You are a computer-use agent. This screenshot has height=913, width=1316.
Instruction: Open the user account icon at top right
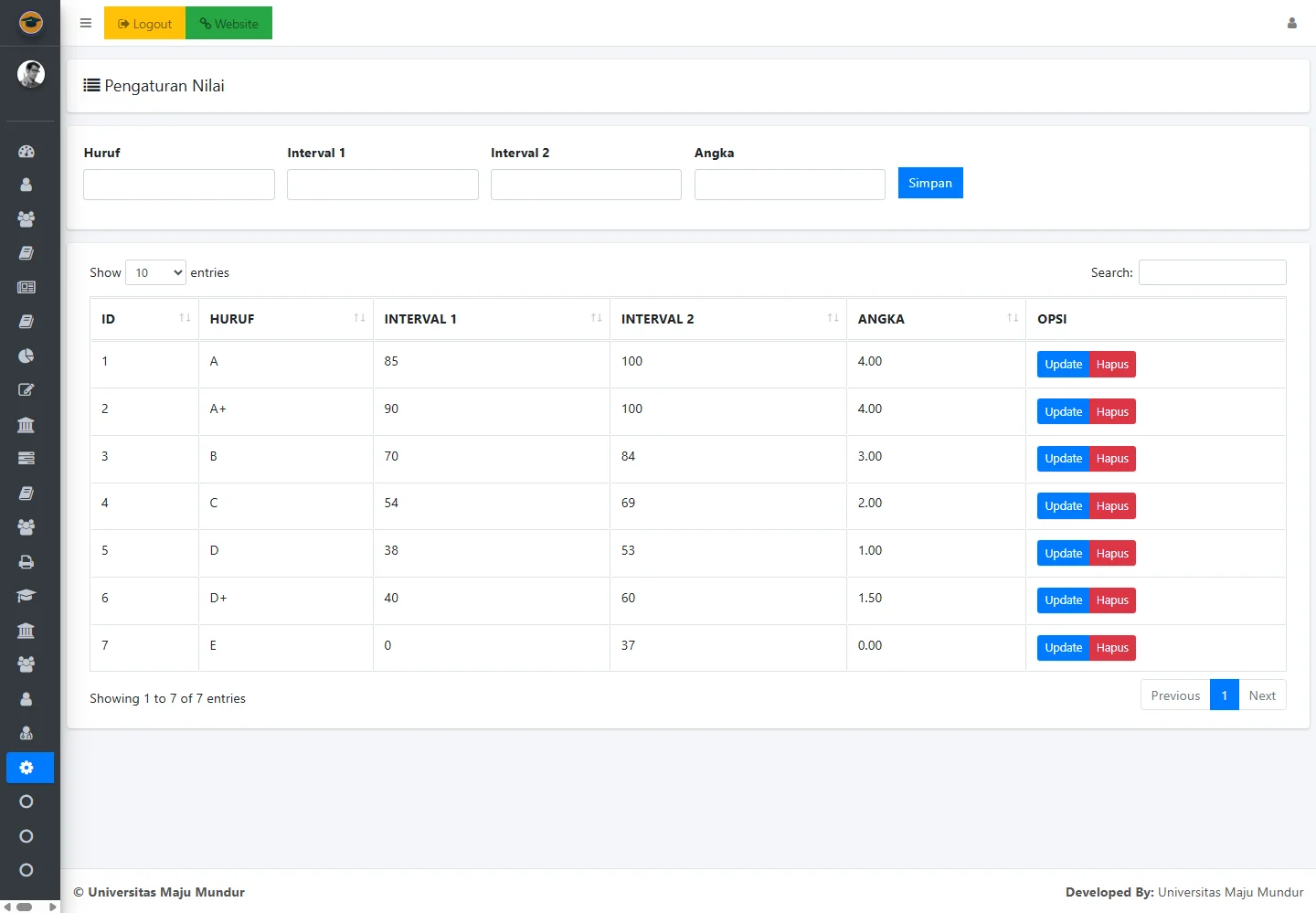pos(1291,24)
